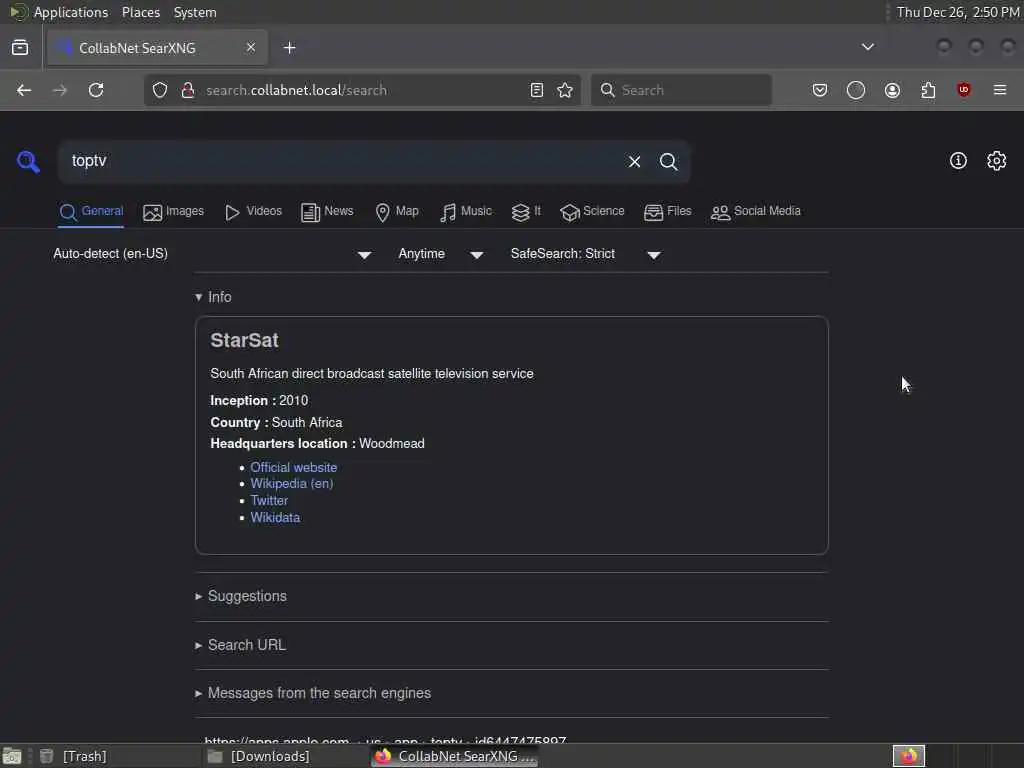1024x768 pixels.
Task: Switch to the Music category
Action: pos(466,212)
